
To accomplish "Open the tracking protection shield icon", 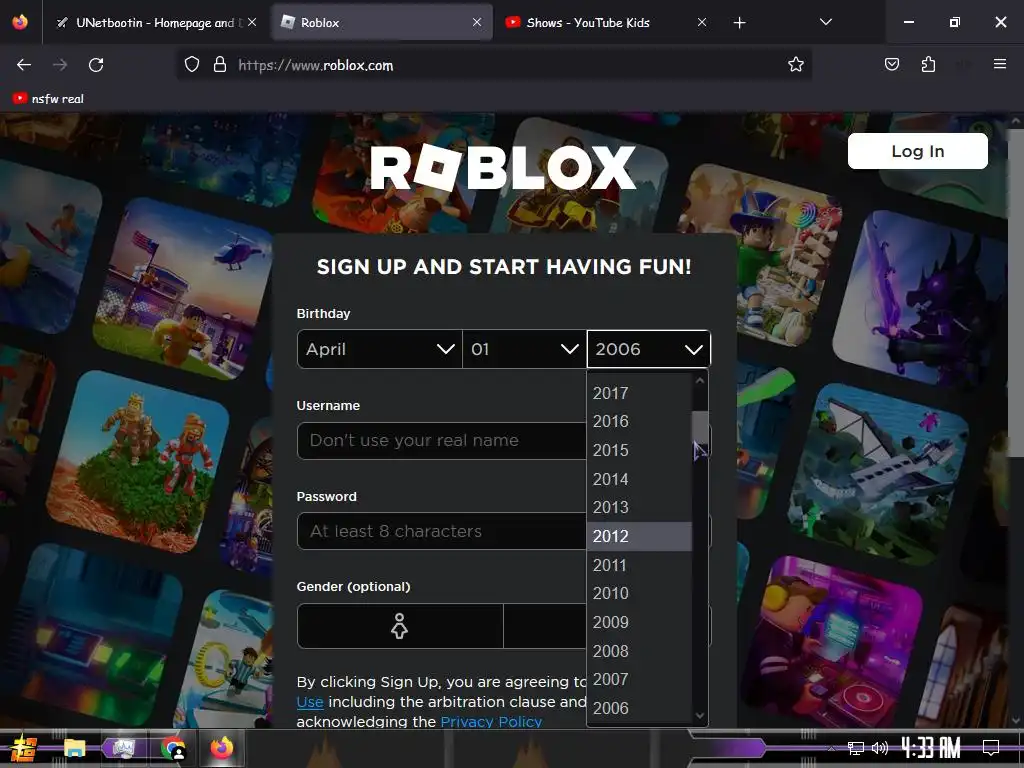I will [x=191, y=65].
